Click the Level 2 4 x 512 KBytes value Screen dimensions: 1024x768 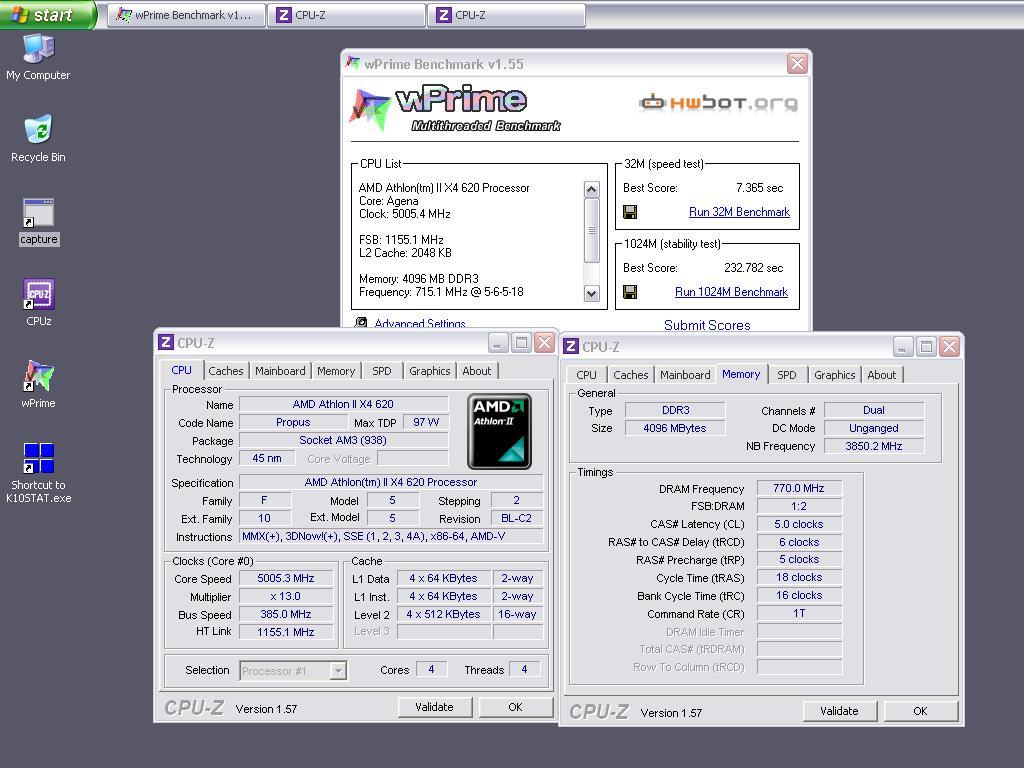pyautogui.click(x=443, y=615)
